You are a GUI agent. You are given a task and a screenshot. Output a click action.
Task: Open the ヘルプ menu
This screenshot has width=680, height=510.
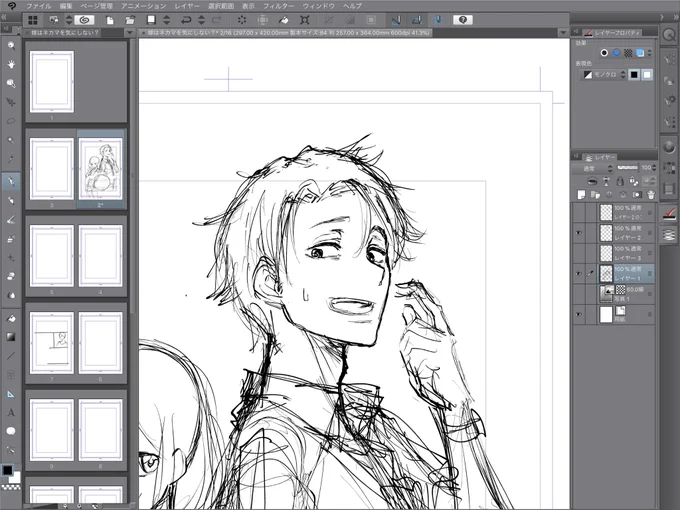pyautogui.click(x=352, y=6)
